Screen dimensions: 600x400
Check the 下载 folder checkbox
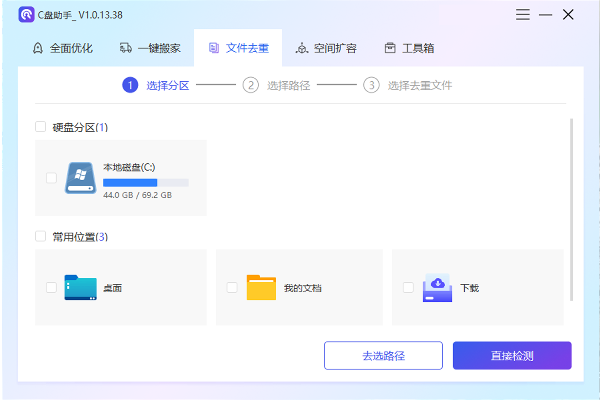408,287
